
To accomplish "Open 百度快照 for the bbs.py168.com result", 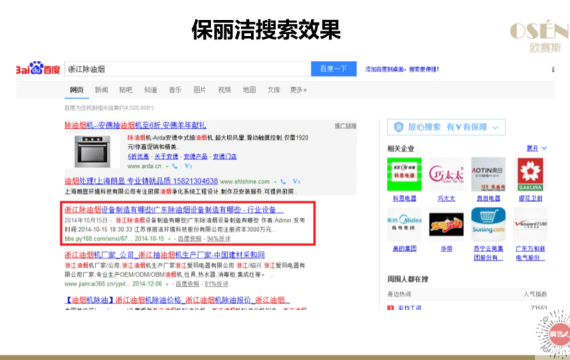I will click(189, 239).
